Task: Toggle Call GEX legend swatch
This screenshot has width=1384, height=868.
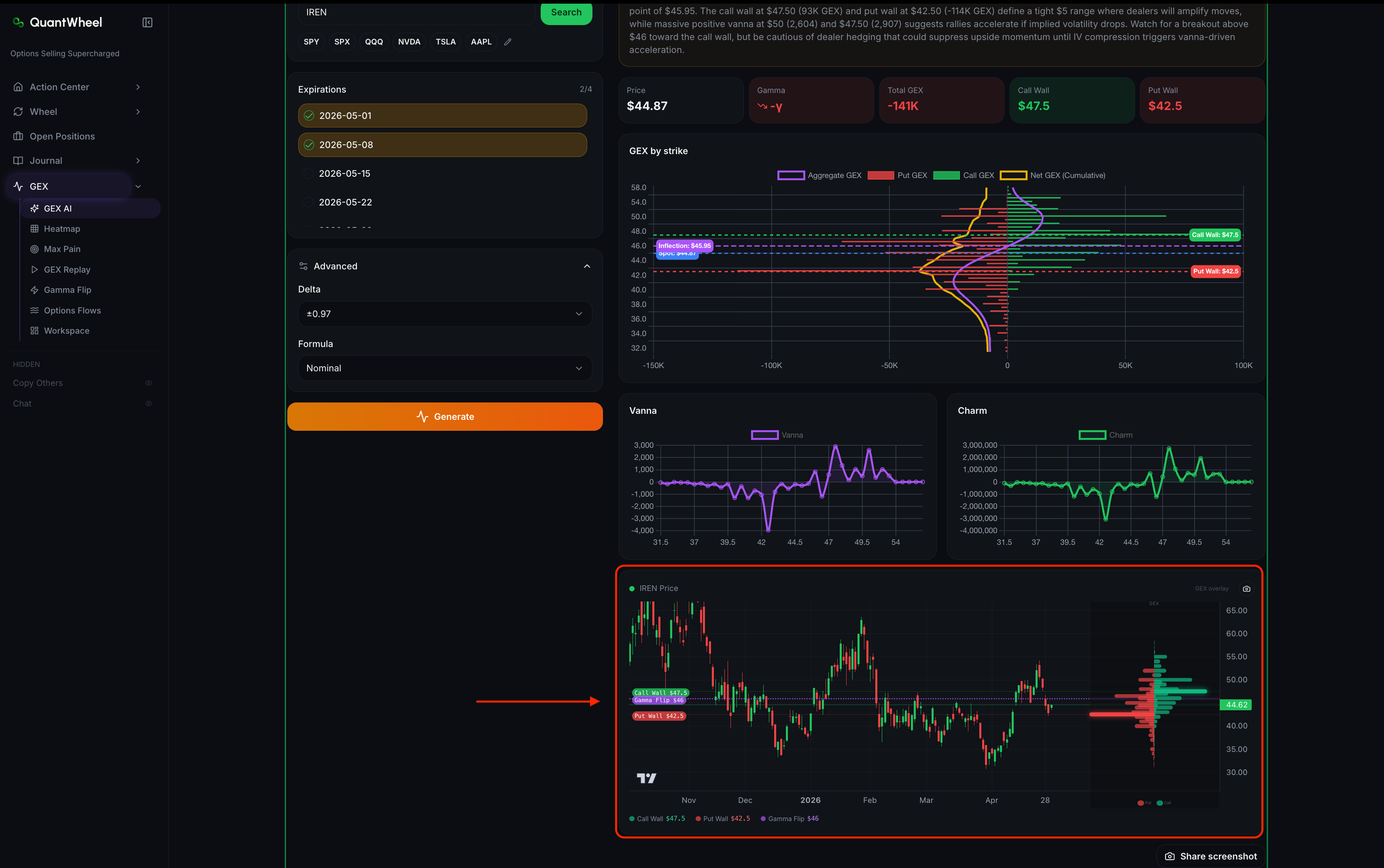Action: (947, 175)
